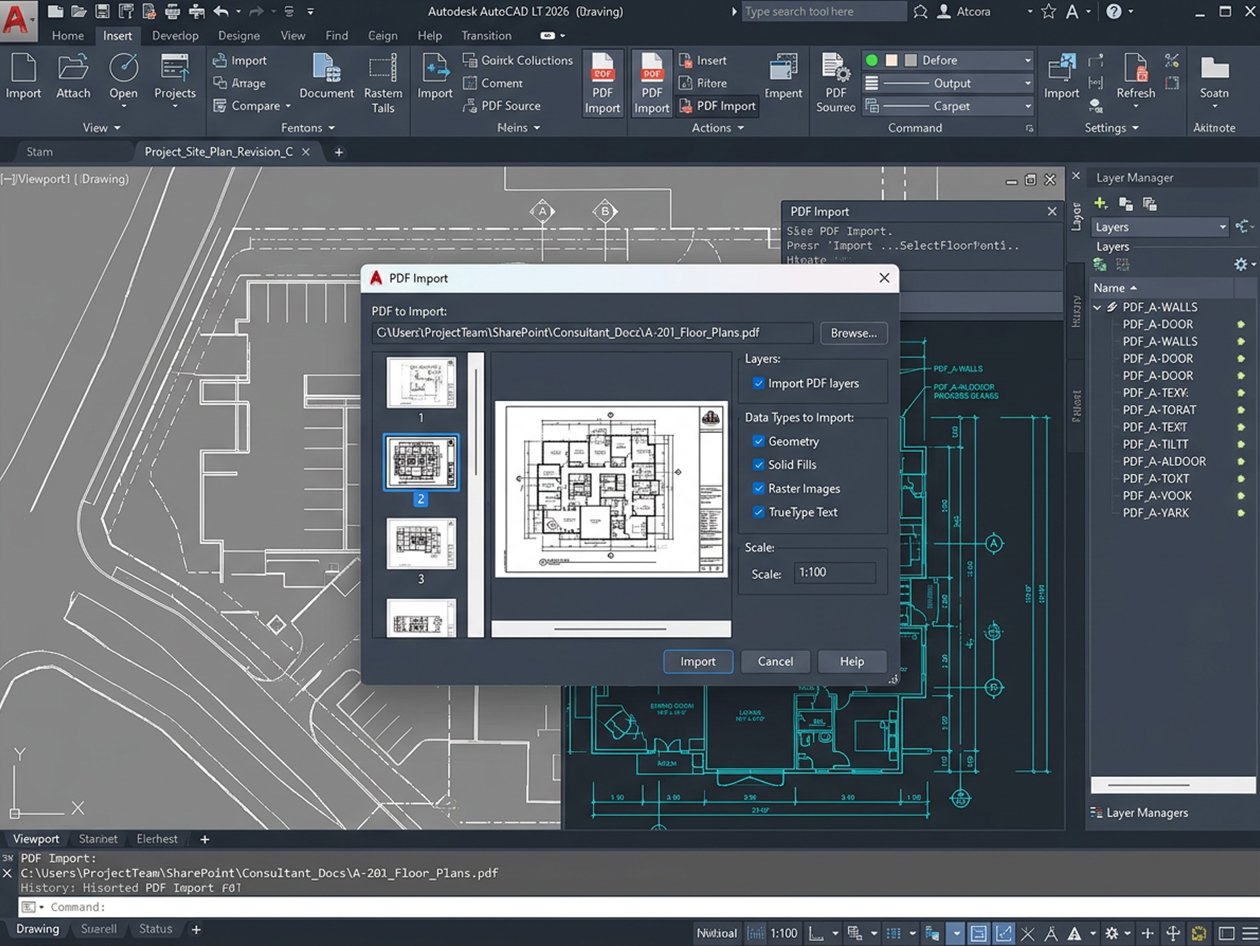Toggle the TrueType Text checkbox

click(758, 512)
